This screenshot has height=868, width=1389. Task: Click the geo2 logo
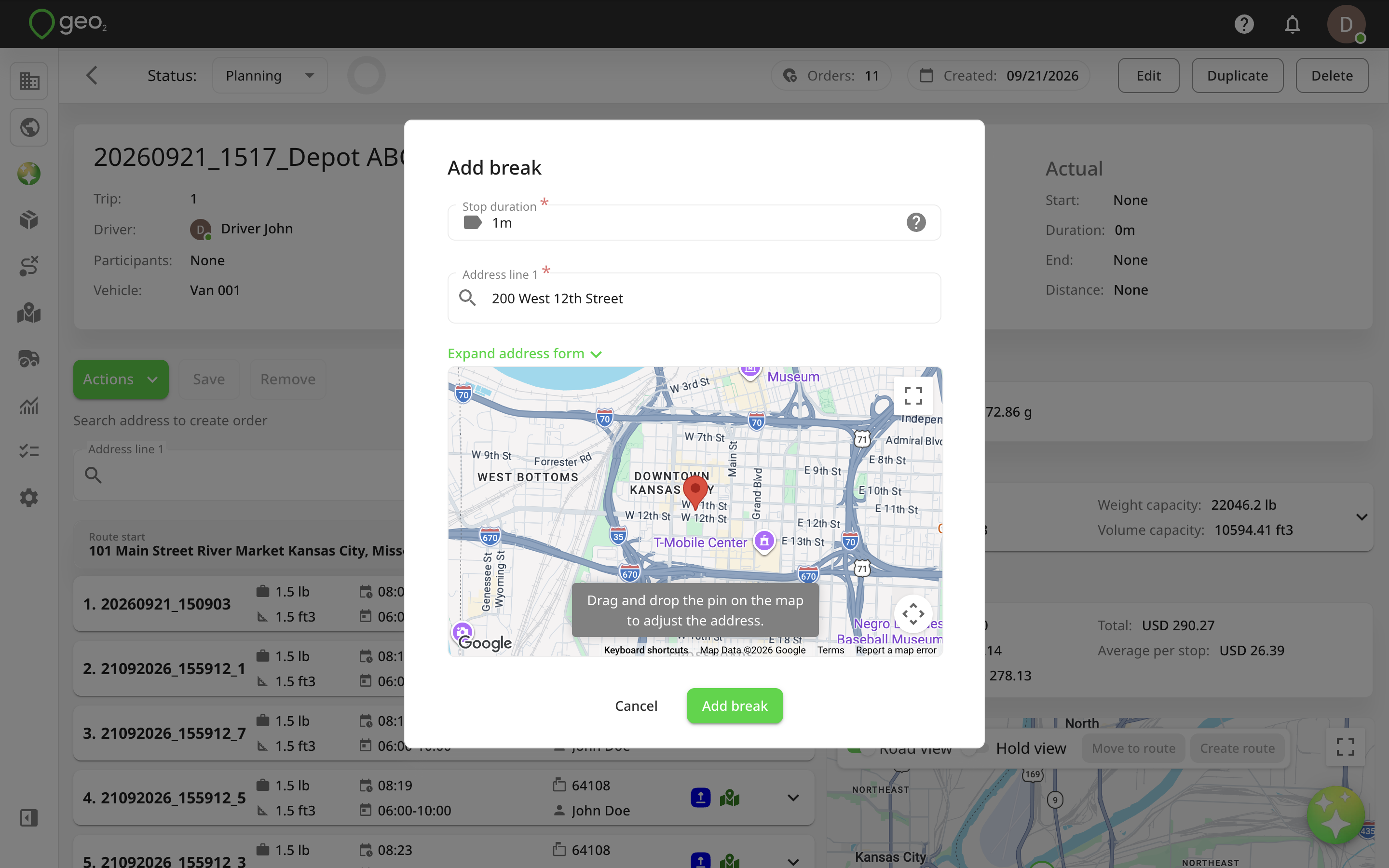(x=68, y=24)
